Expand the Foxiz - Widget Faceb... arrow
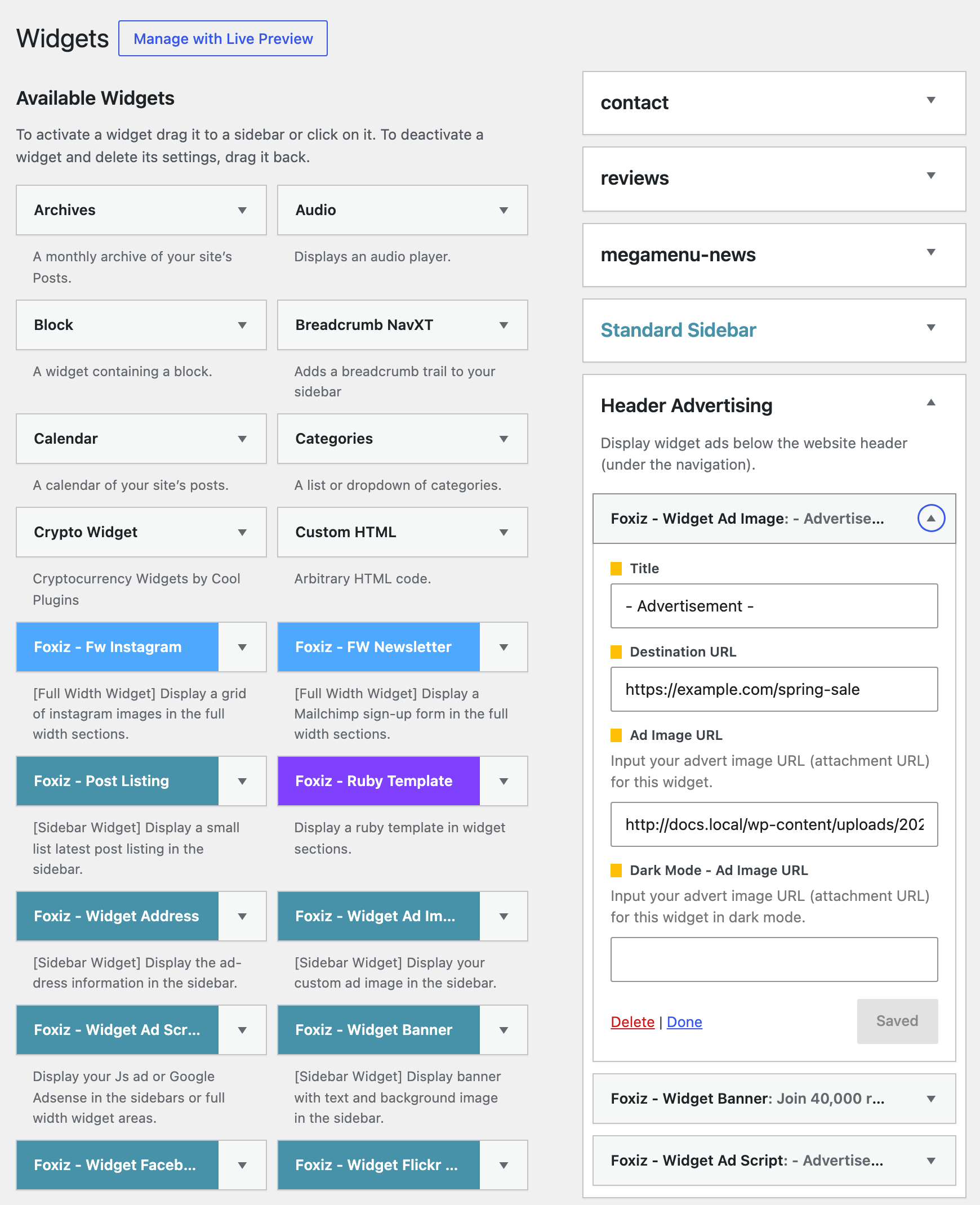 click(x=242, y=1165)
